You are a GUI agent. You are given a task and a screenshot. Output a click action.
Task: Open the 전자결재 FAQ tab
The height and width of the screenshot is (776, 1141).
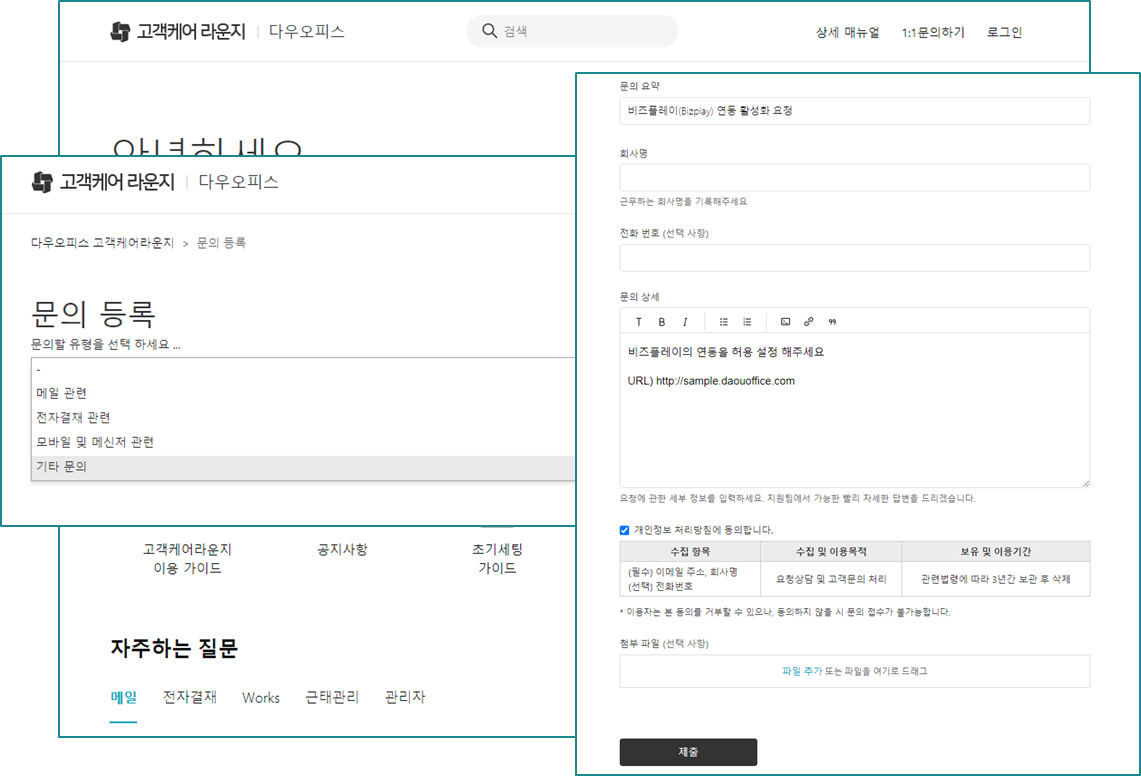click(x=189, y=697)
